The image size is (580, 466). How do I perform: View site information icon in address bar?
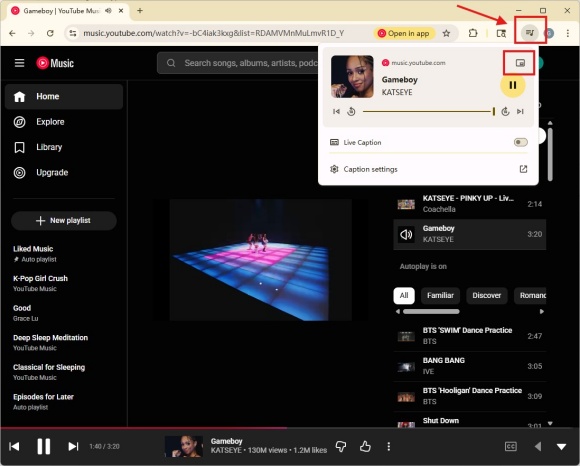[73, 33]
